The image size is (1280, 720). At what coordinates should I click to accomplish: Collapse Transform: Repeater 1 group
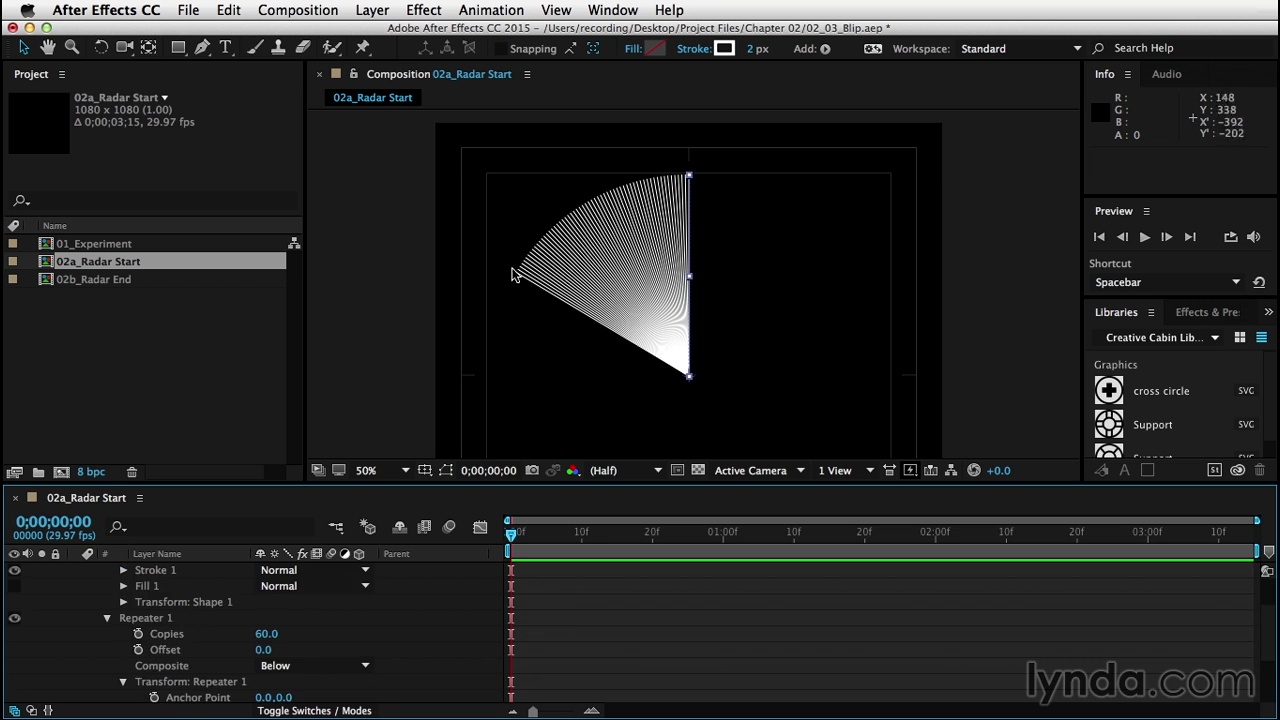click(x=124, y=682)
